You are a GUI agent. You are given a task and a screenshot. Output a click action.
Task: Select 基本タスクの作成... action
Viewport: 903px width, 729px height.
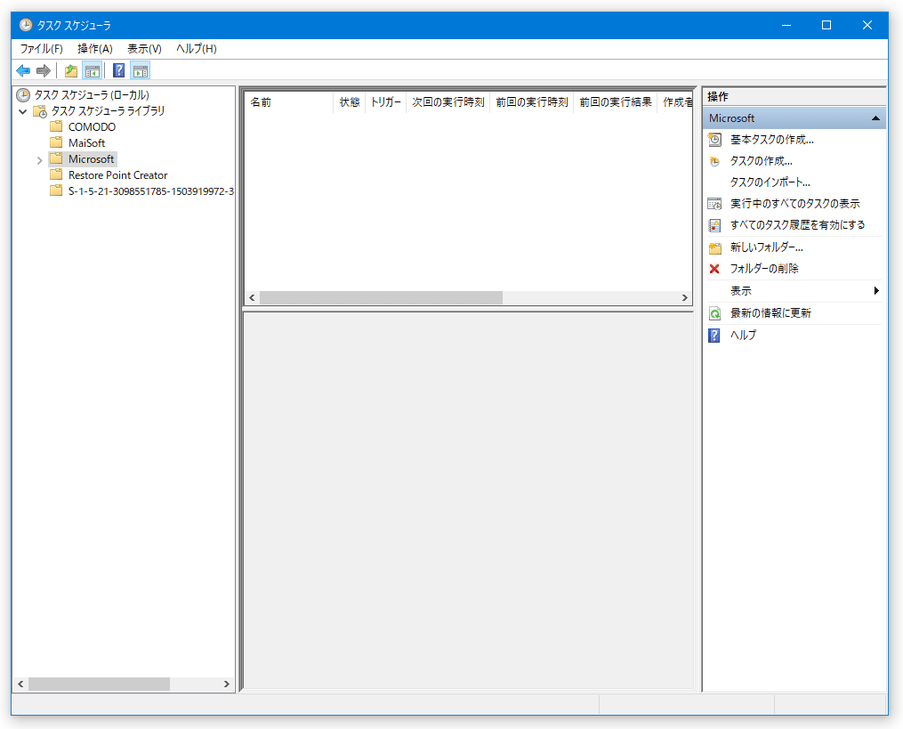tap(772, 139)
